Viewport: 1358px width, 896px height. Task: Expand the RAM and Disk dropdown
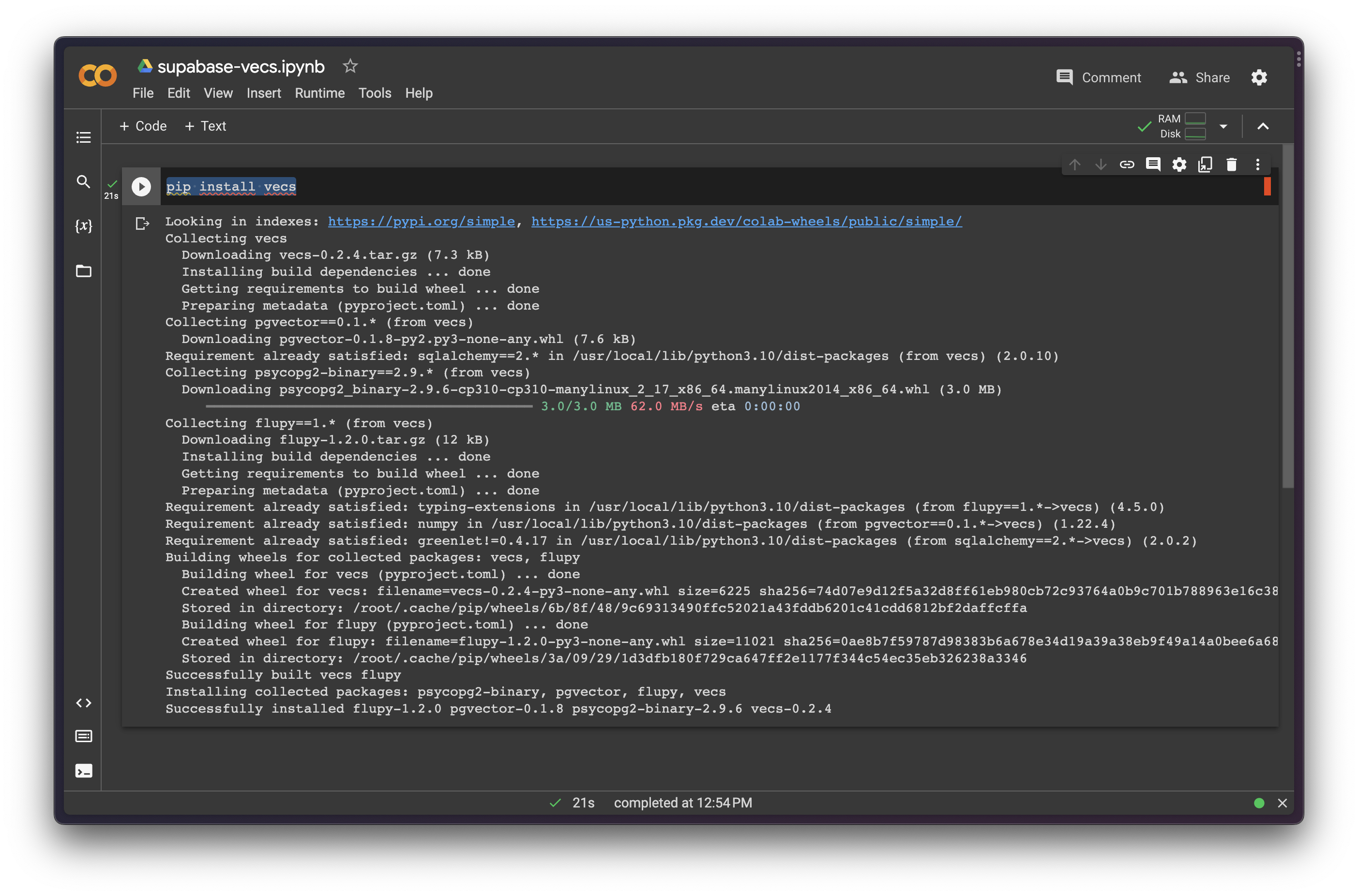tap(1222, 126)
